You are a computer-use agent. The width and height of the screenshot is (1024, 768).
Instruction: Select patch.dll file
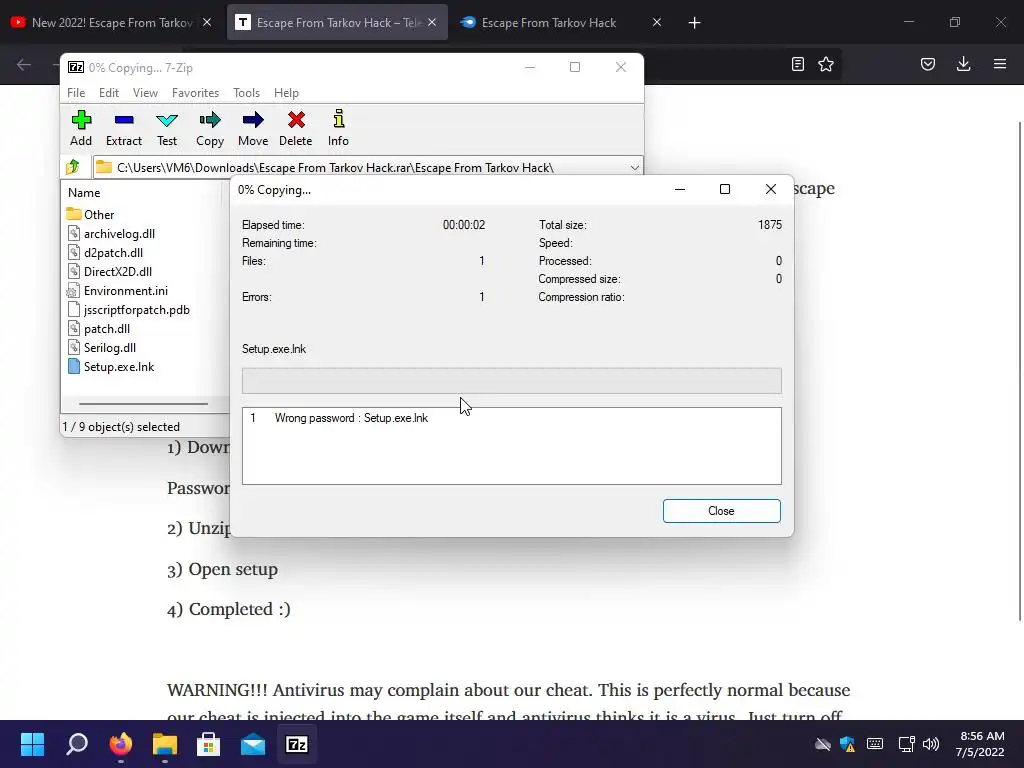coord(99,328)
